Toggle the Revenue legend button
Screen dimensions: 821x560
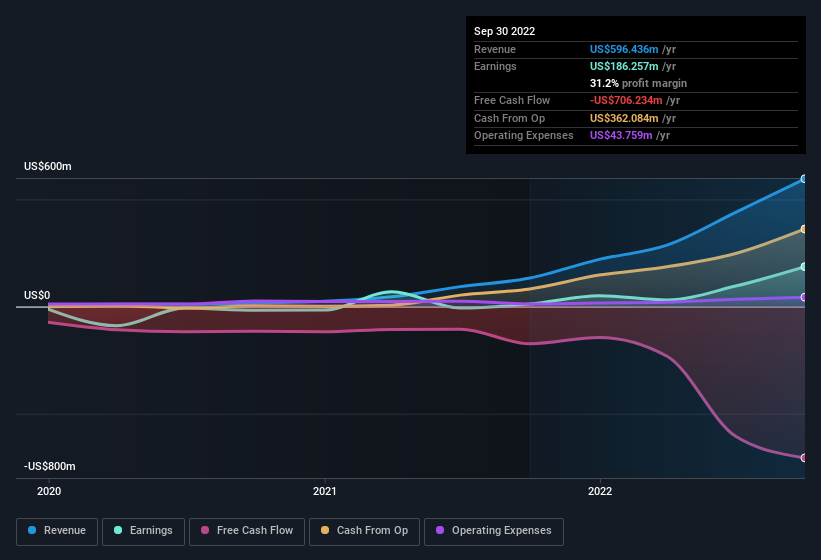pos(57,531)
